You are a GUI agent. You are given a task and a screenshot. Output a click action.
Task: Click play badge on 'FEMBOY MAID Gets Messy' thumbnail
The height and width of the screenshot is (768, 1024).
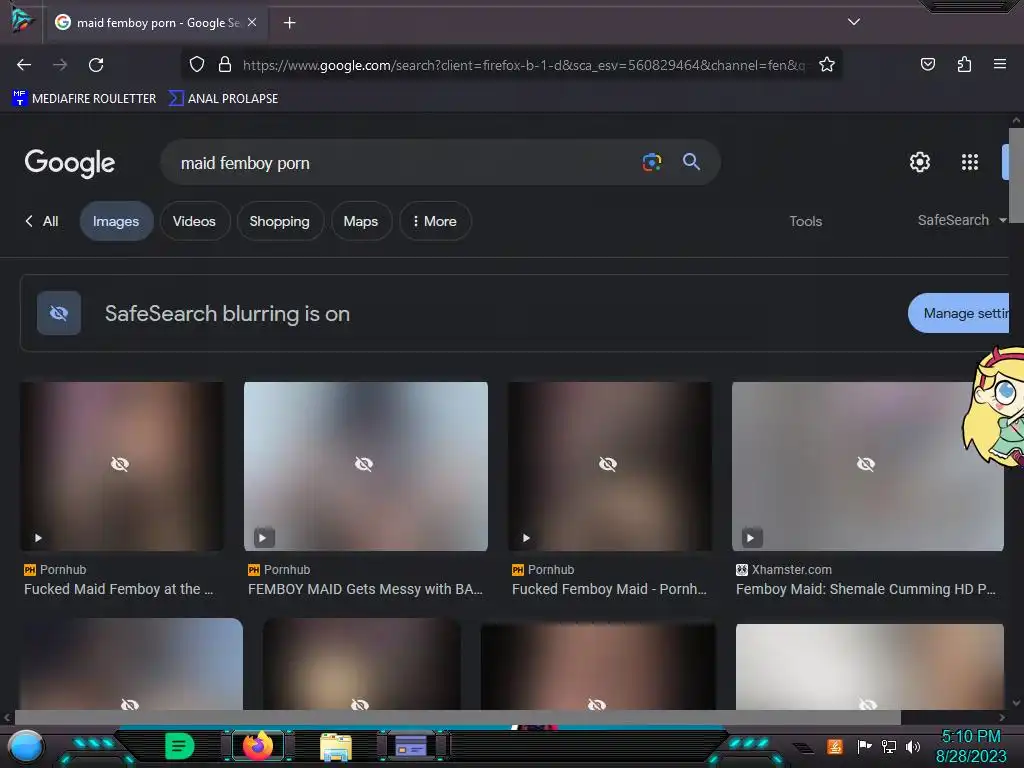[x=263, y=538]
